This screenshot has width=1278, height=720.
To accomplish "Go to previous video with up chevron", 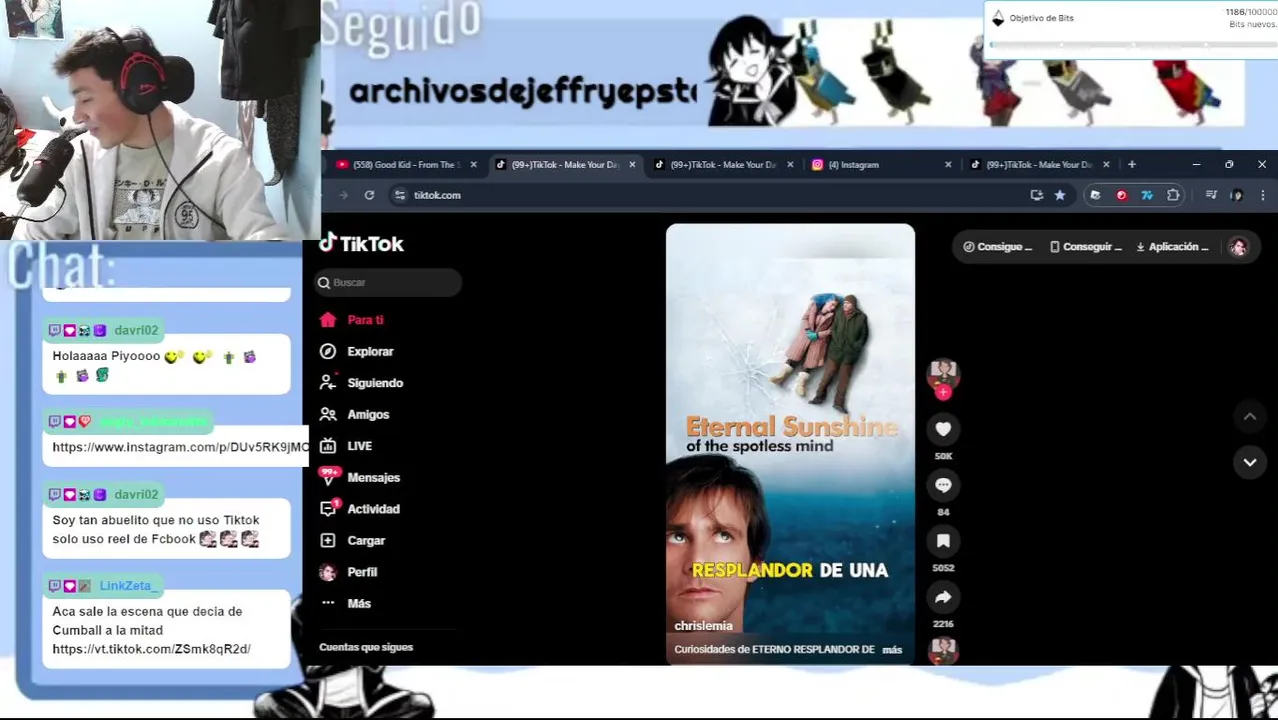I will click(x=1249, y=416).
